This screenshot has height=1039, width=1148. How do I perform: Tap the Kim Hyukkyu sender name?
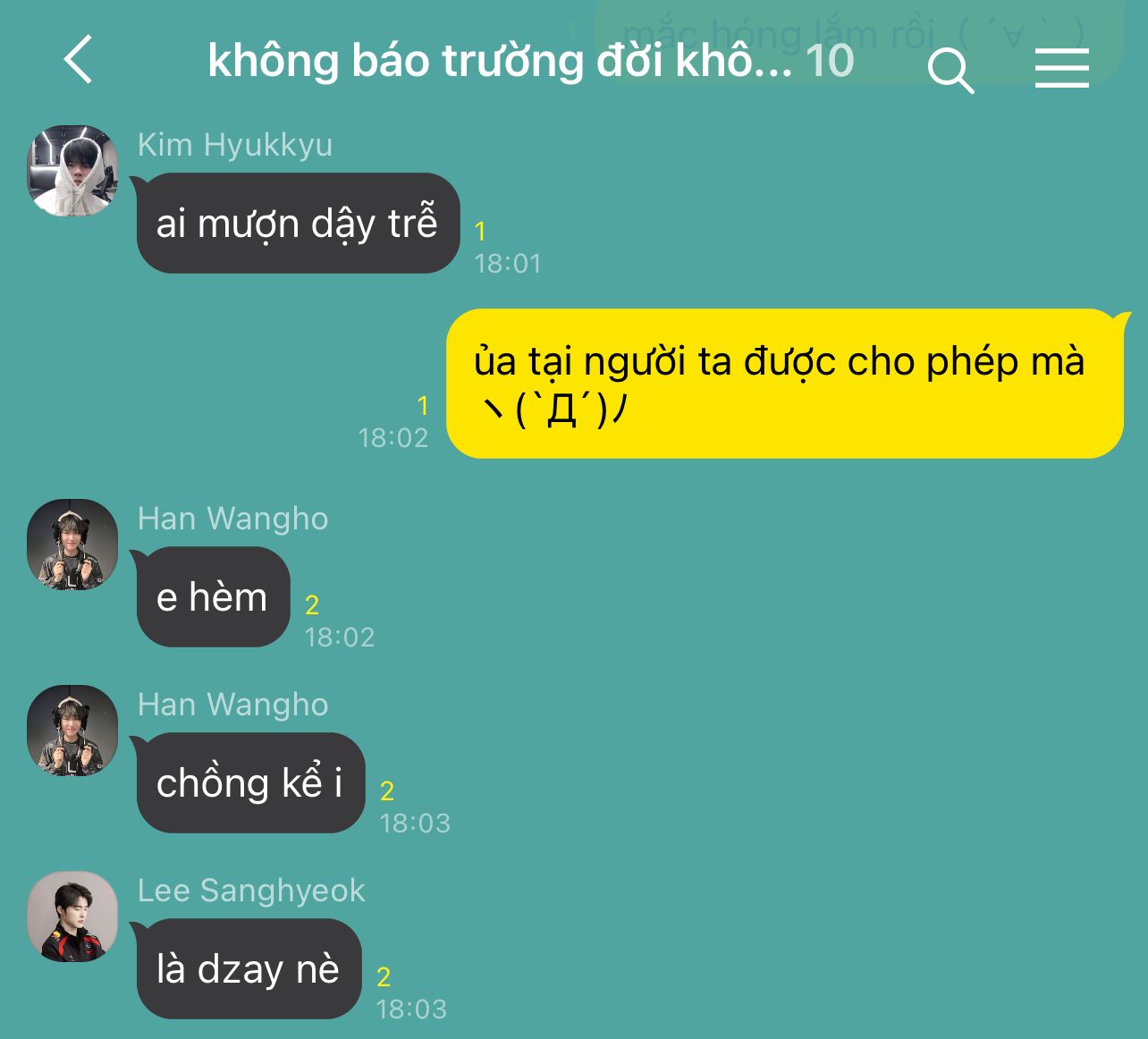pyautogui.click(x=235, y=145)
